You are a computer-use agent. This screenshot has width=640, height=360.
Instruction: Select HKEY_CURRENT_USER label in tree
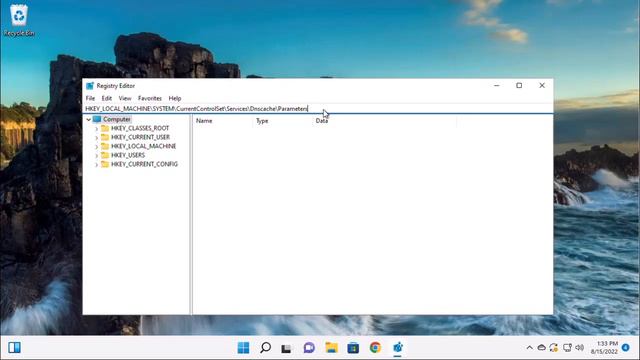pyautogui.click(x=140, y=137)
